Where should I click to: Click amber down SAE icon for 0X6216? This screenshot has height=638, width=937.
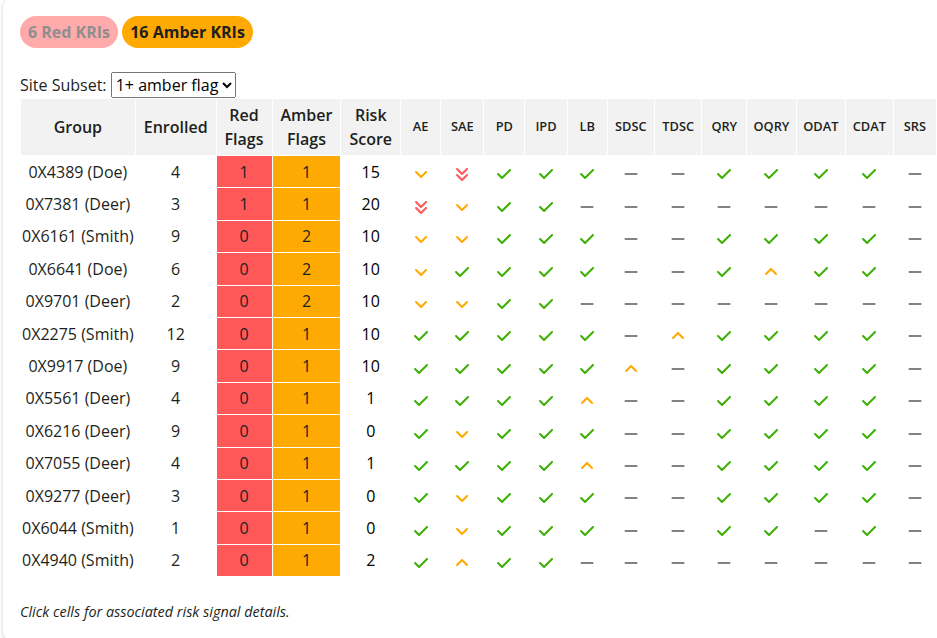pos(461,433)
